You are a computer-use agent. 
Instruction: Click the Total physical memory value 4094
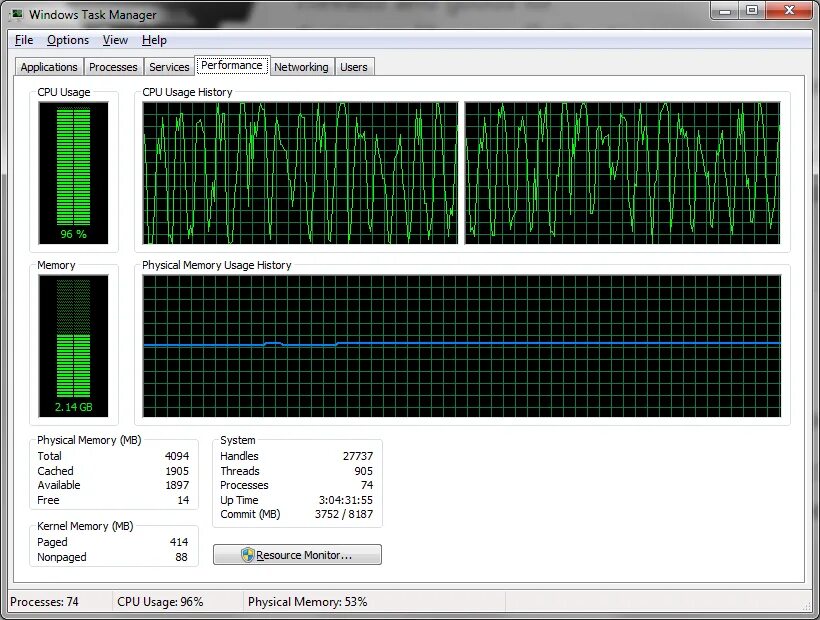coord(177,456)
